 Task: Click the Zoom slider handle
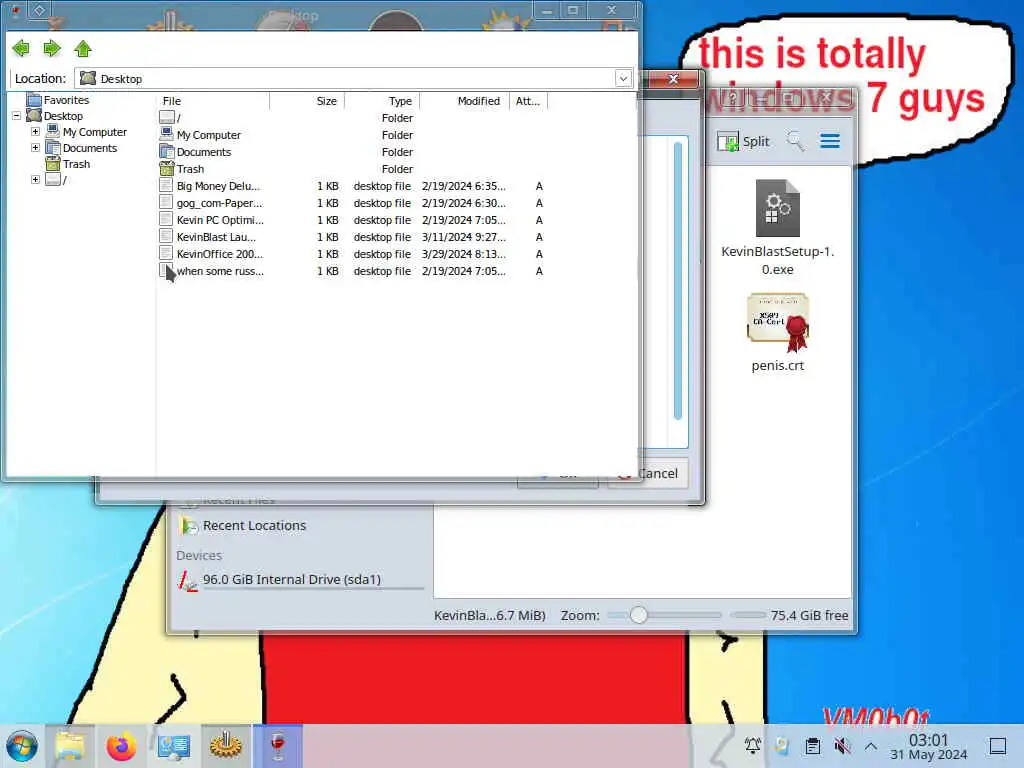639,615
